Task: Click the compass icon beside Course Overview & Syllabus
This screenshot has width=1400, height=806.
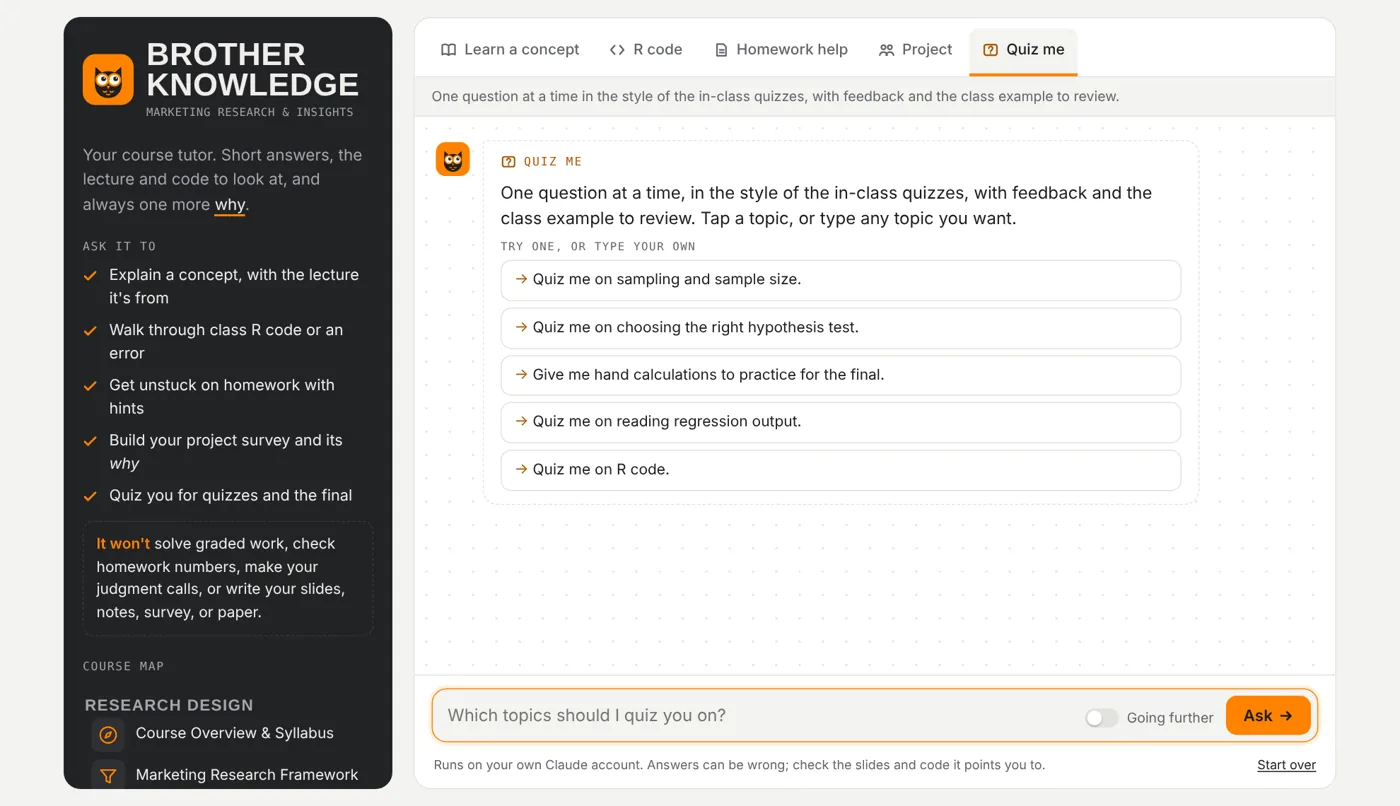Action: 108,734
